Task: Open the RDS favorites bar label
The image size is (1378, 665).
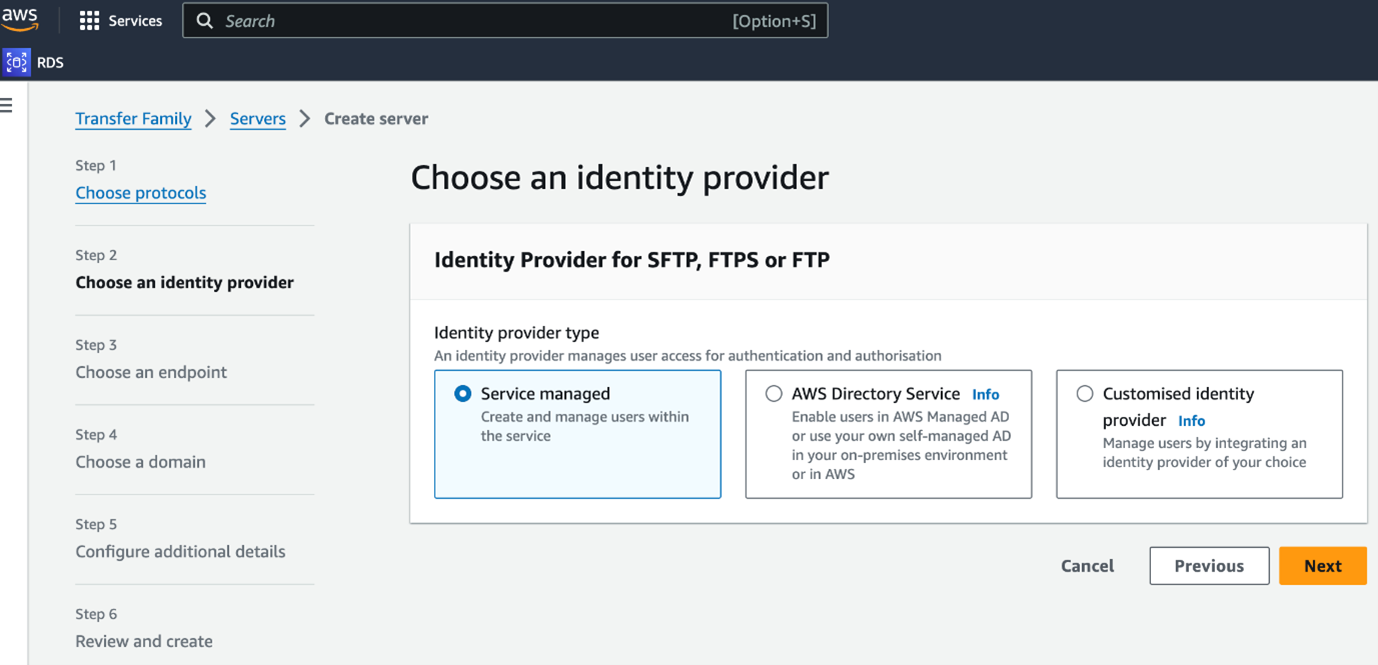Action: [x=50, y=62]
